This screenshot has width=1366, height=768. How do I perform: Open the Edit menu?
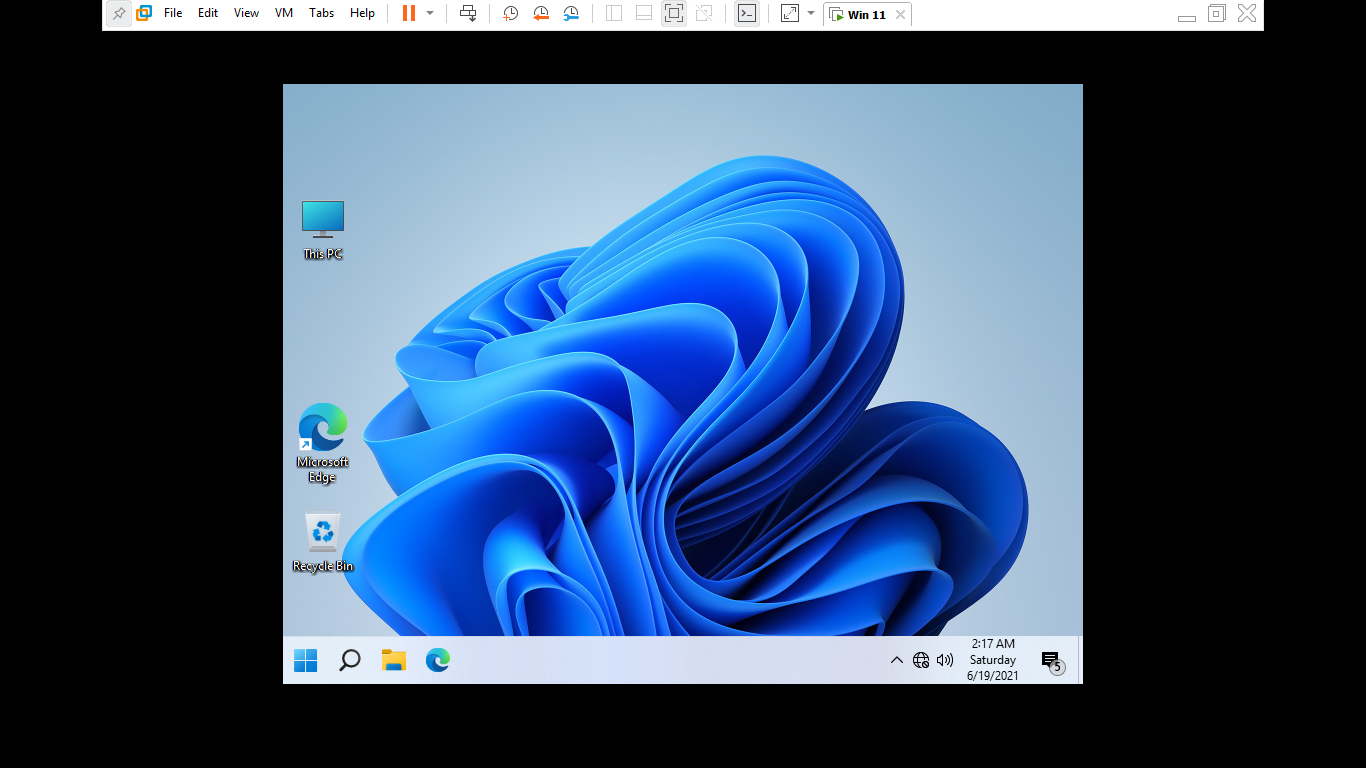(208, 14)
